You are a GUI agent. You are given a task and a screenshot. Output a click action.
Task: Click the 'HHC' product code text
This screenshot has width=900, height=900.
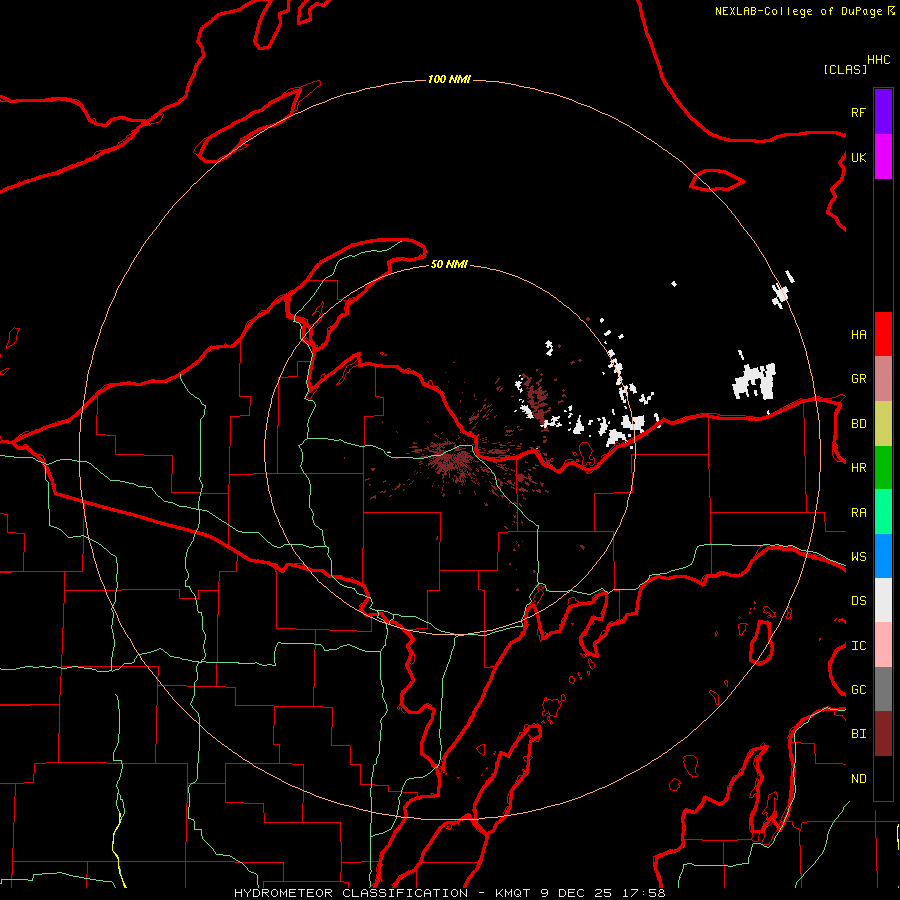(x=878, y=60)
